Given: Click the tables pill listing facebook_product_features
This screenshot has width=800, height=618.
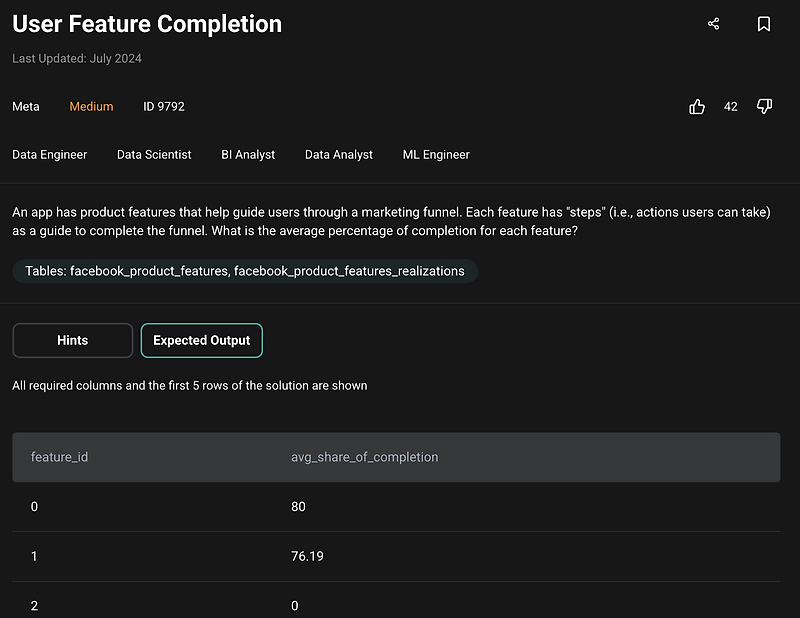Looking at the screenshot, I should pos(245,270).
